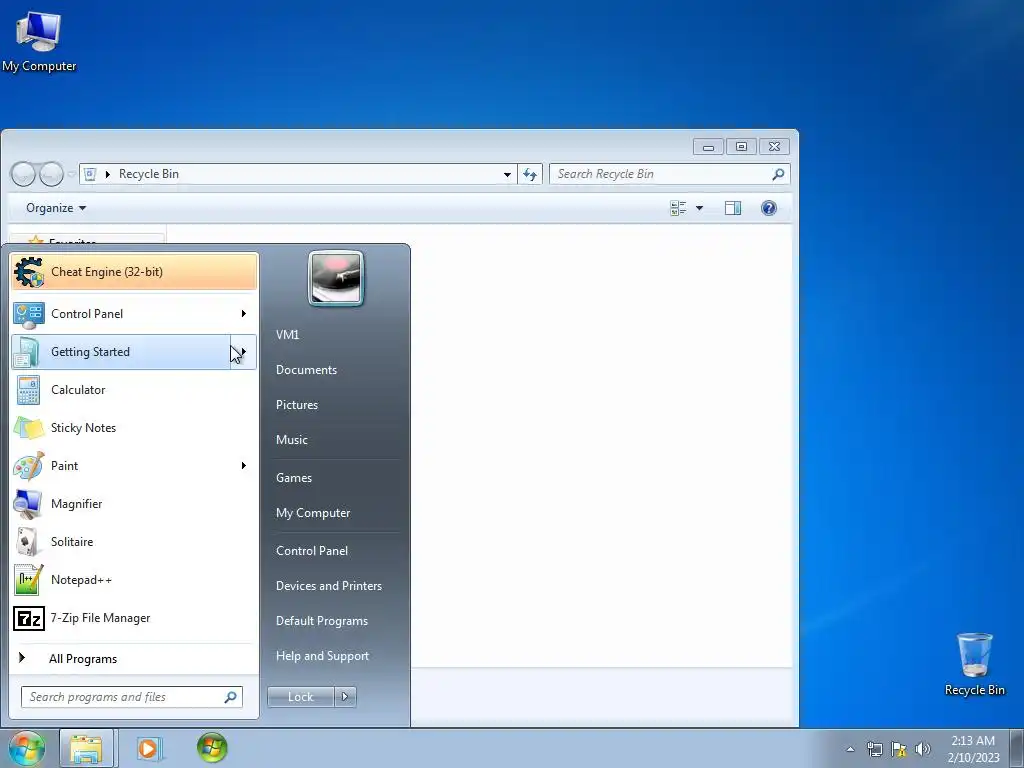1024x768 pixels.
Task: Click Recycle Bin breadcrumb in address bar
Action: point(149,174)
